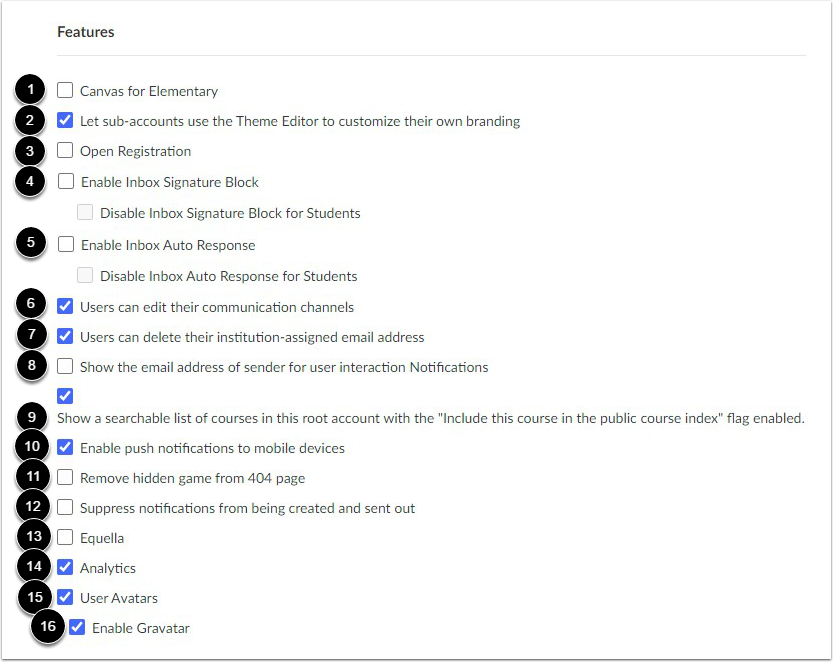Click the number 1 callout marker

30,89
